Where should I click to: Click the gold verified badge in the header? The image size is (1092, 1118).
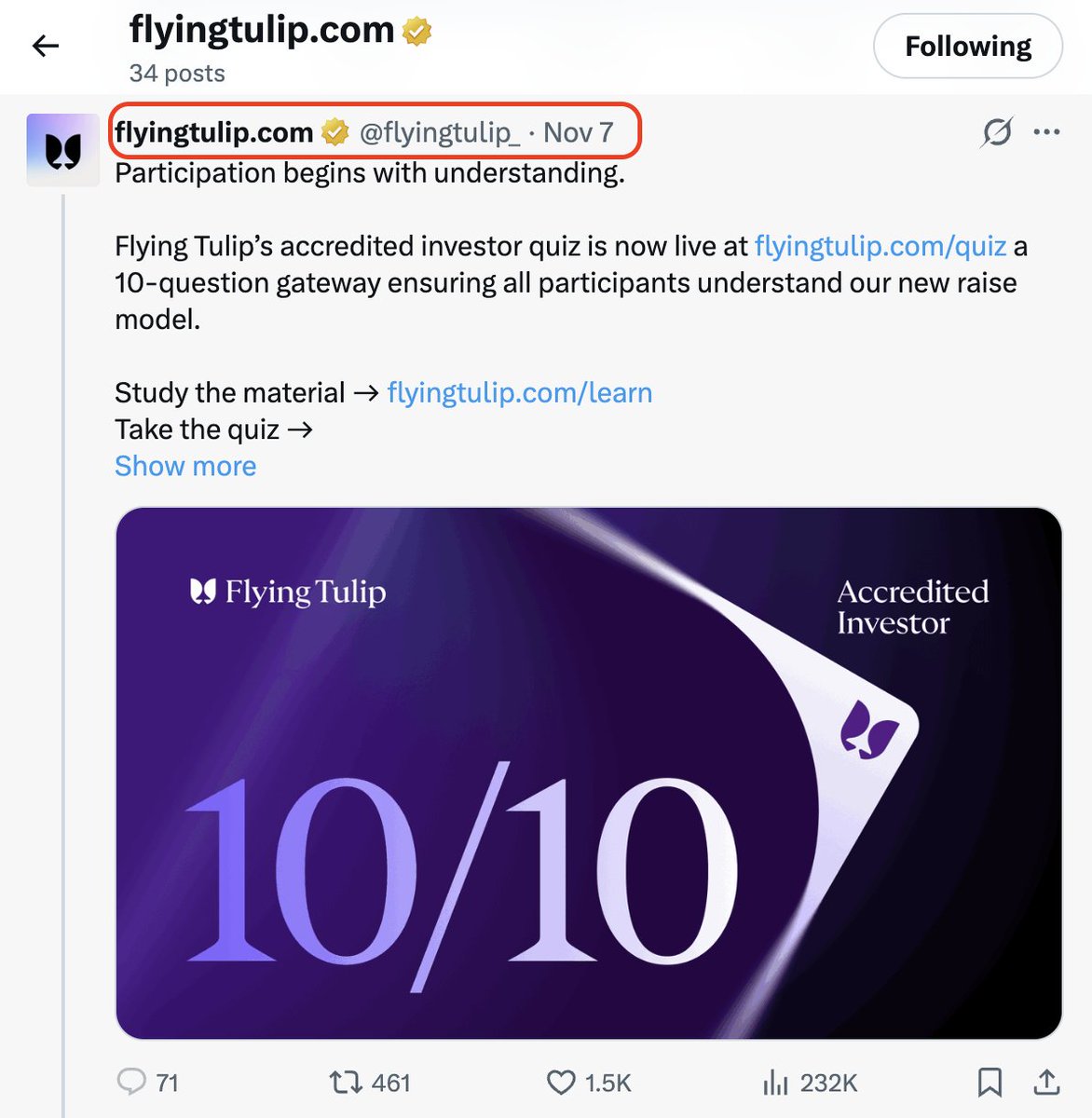pyautogui.click(x=416, y=32)
